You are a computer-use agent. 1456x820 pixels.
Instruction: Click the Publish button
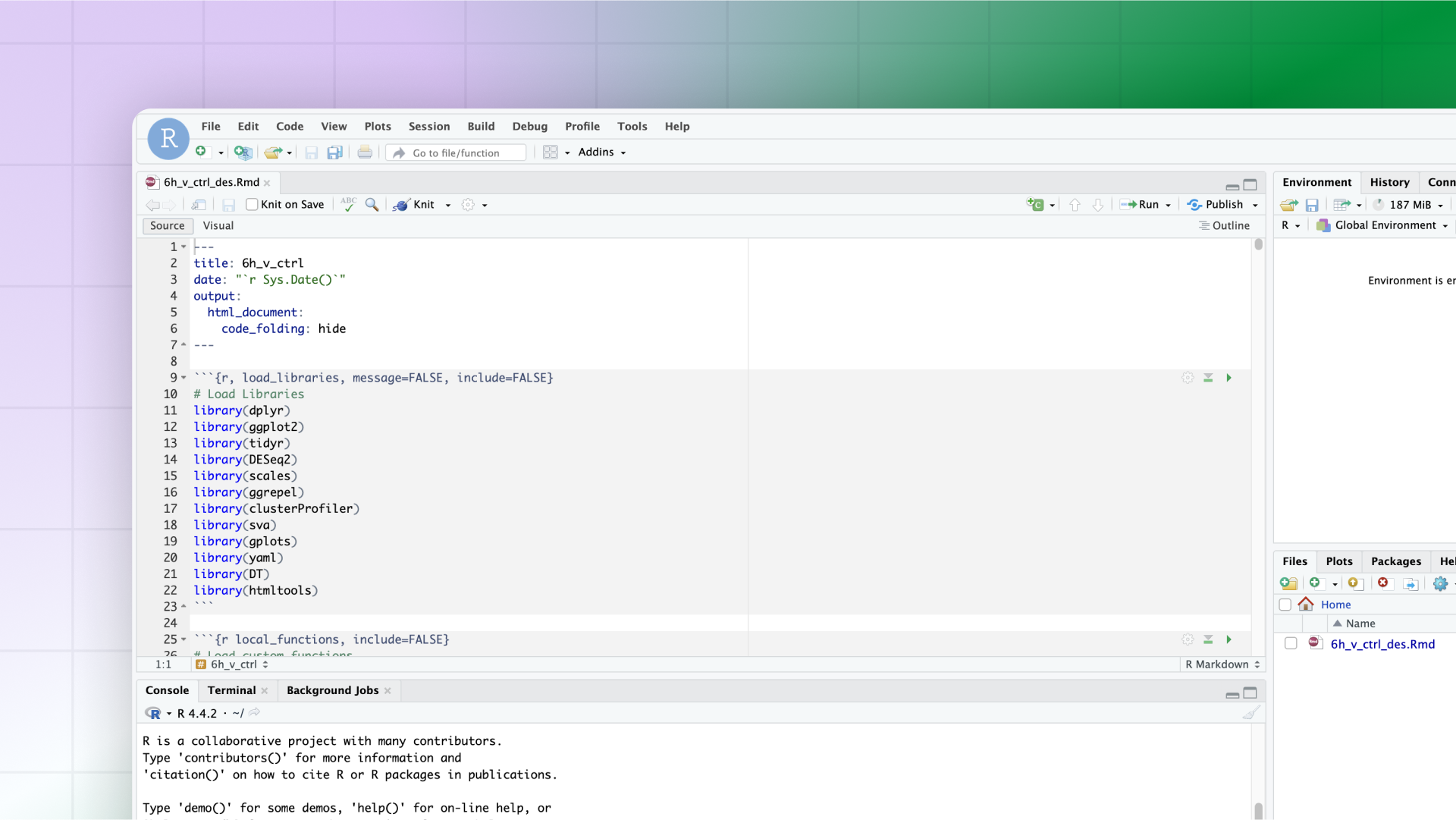coord(1216,204)
